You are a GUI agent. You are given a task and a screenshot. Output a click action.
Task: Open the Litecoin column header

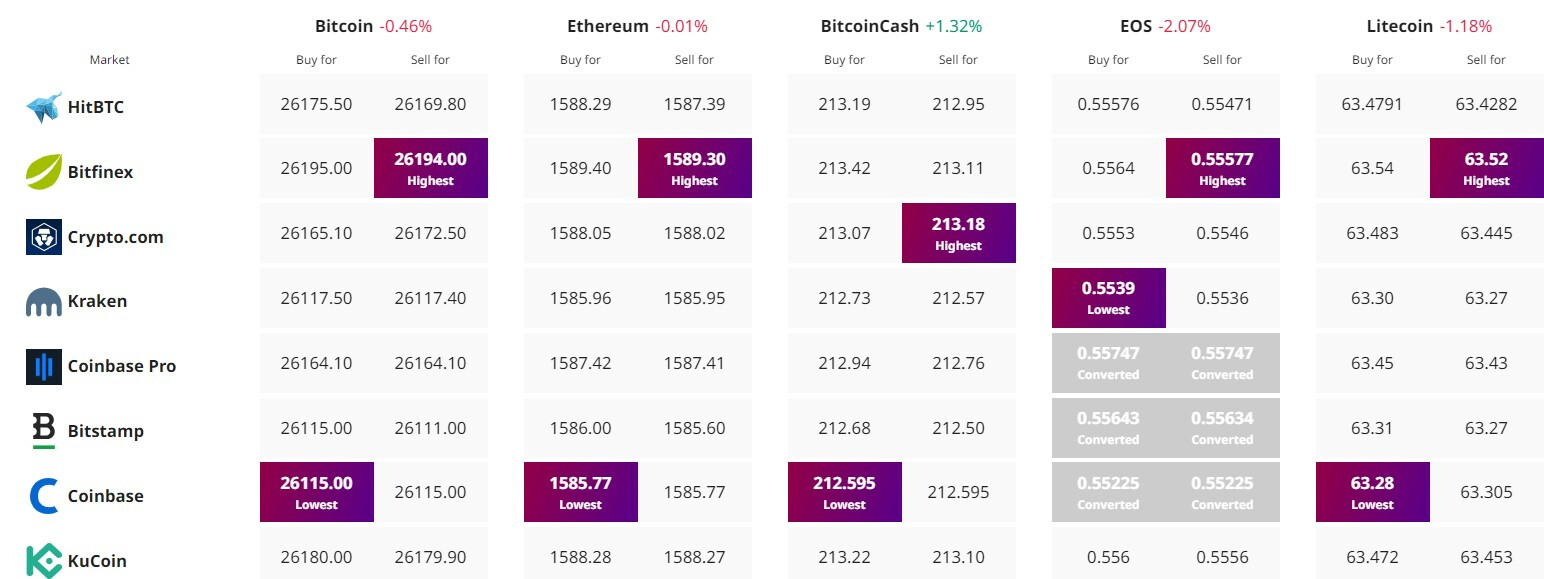tap(1398, 25)
